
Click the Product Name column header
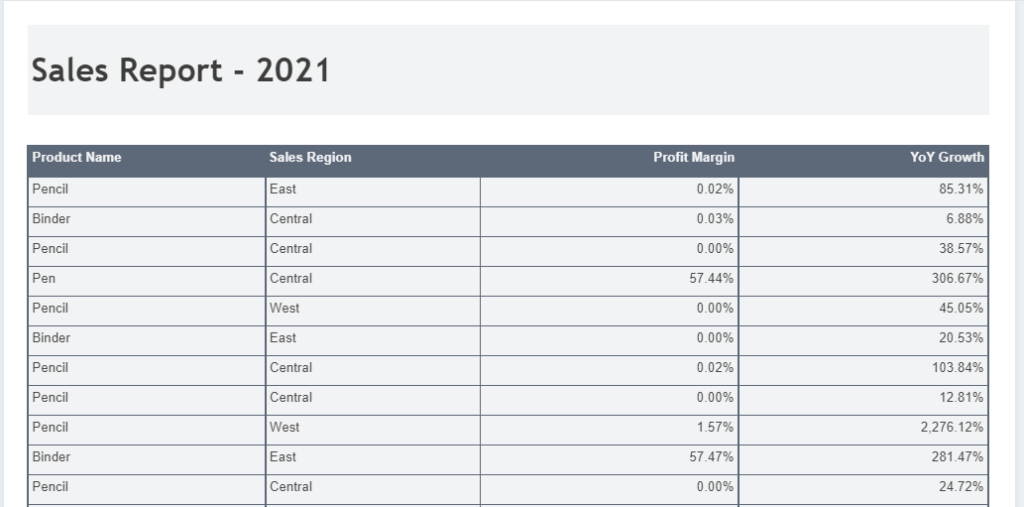click(77, 157)
